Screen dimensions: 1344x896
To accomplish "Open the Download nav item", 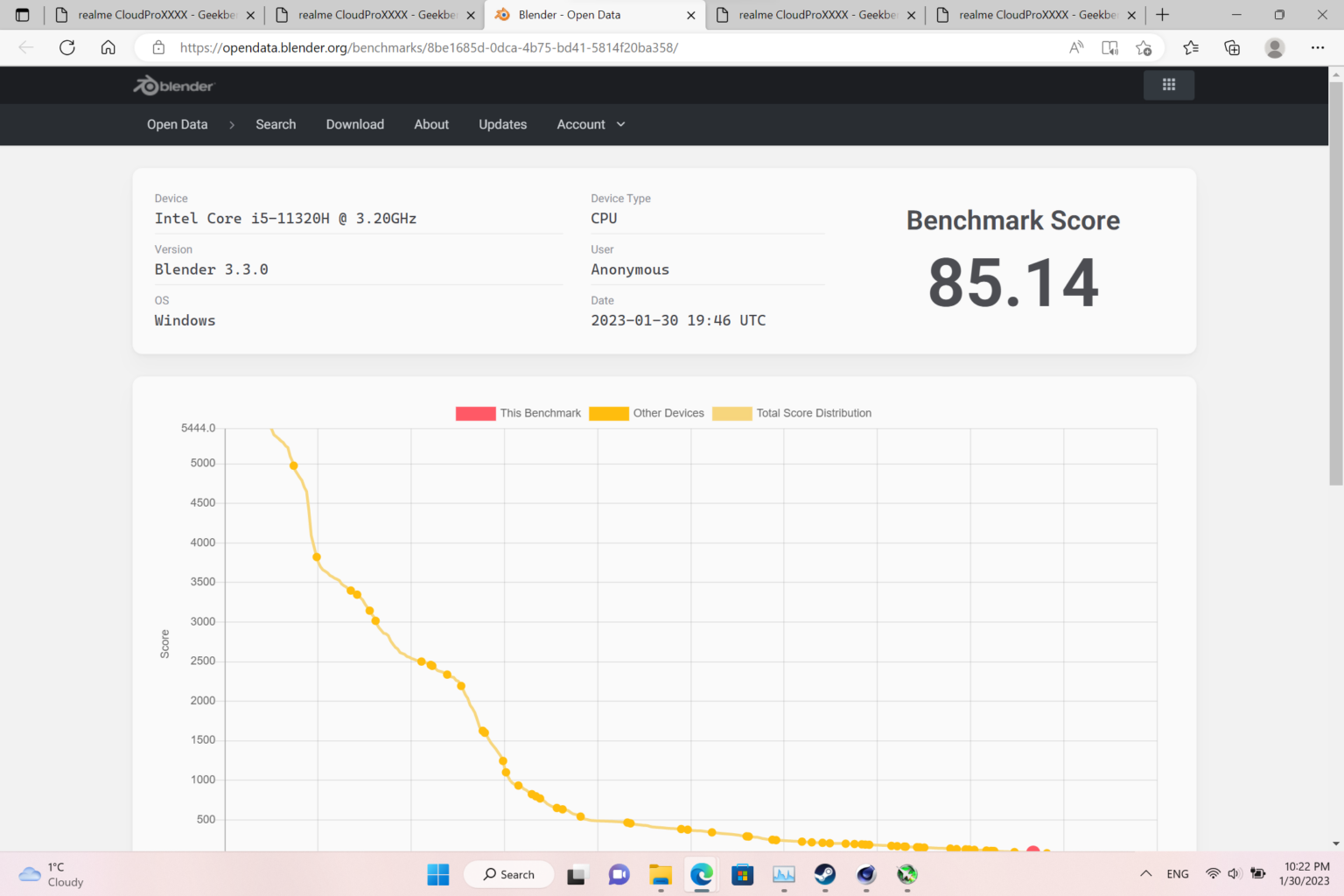I will pyautogui.click(x=354, y=124).
